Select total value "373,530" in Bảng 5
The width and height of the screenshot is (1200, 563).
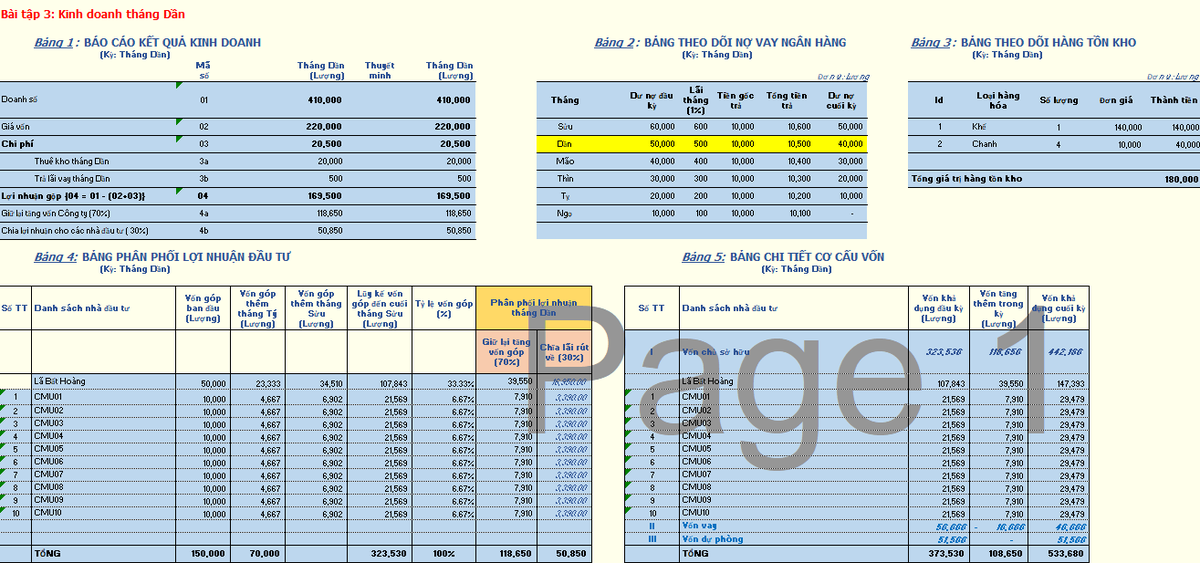pos(946,553)
